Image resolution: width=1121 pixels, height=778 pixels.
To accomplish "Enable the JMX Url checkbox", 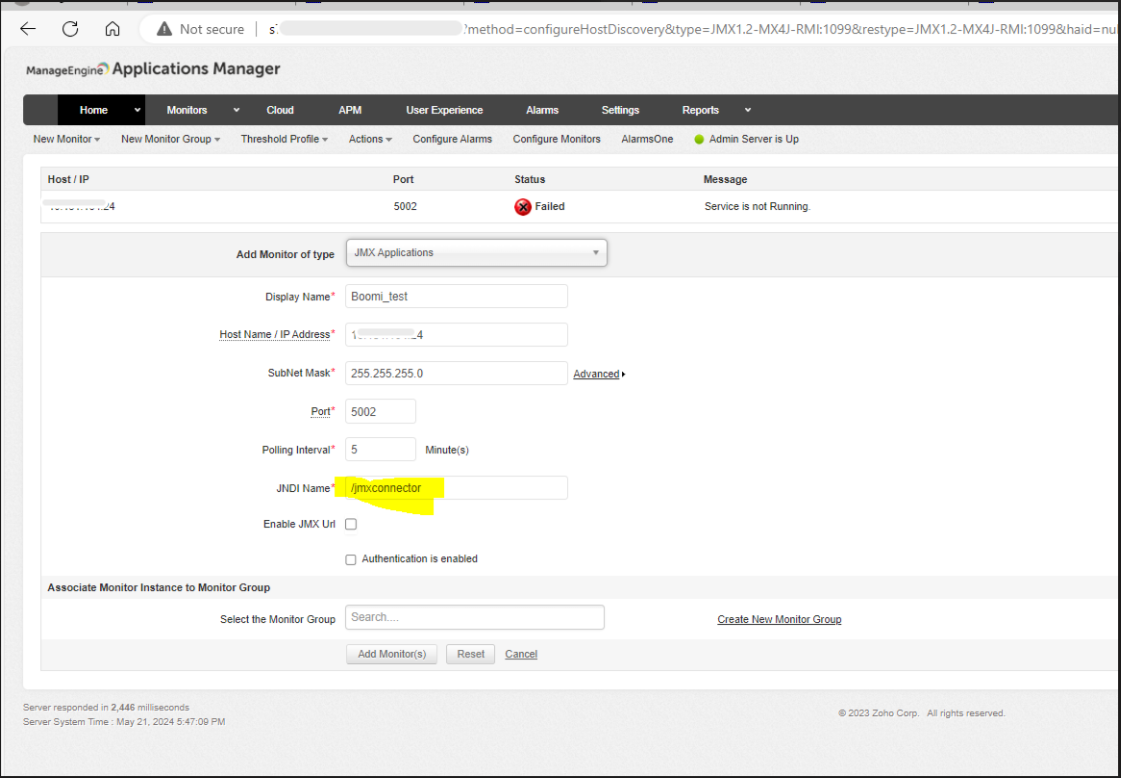I will 351,523.
